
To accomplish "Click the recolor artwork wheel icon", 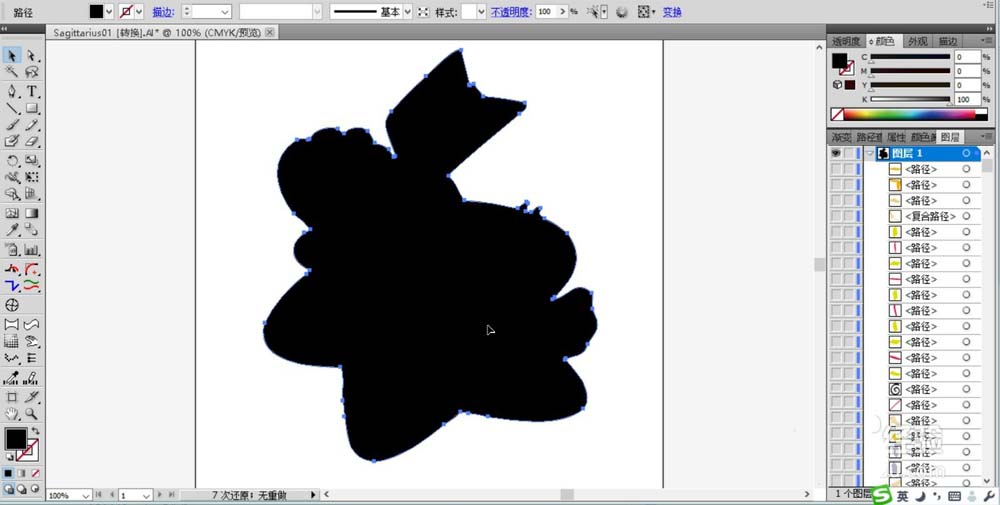I will click(x=622, y=11).
